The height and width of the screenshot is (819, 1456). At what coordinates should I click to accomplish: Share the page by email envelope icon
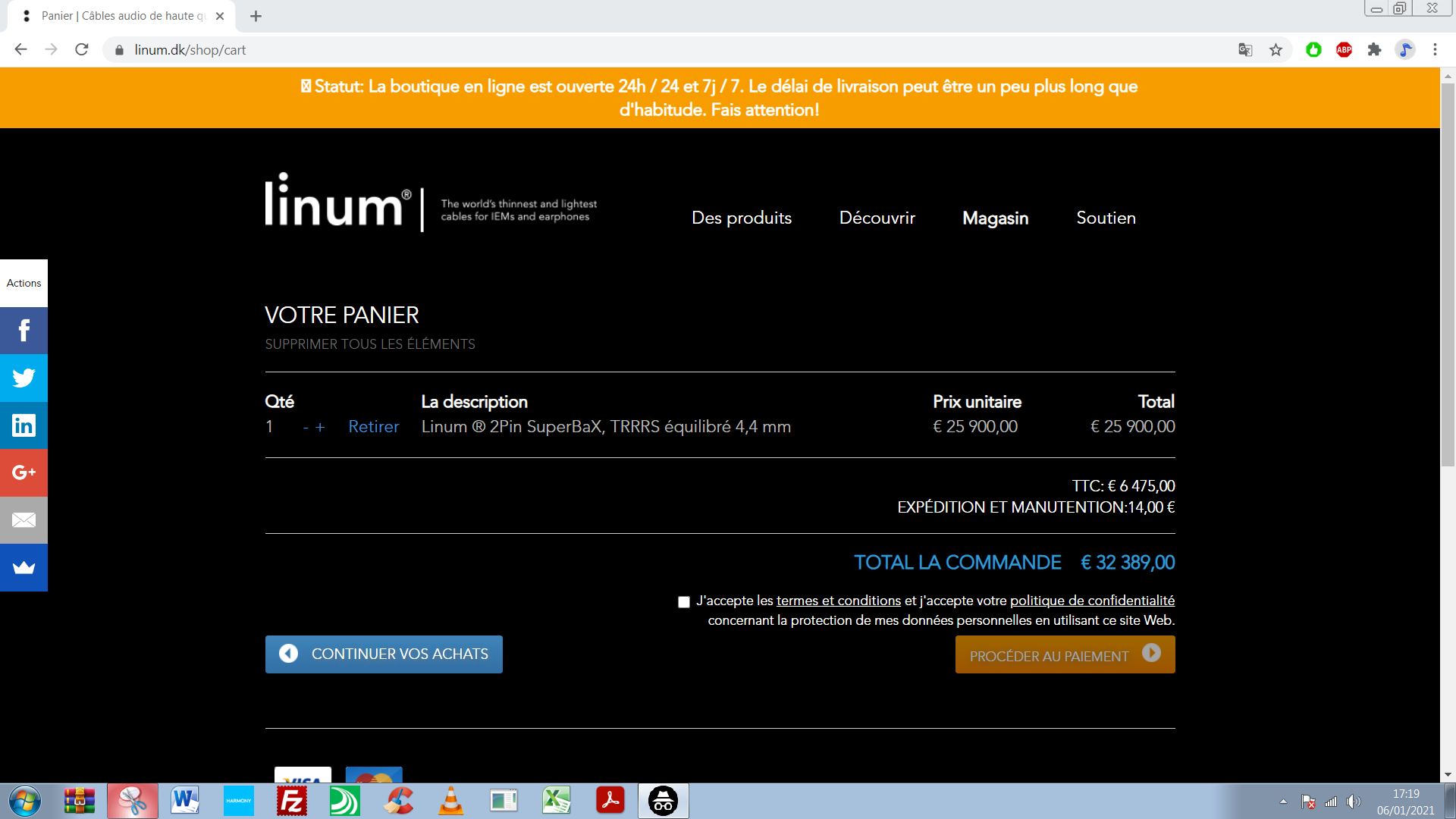(x=24, y=520)
